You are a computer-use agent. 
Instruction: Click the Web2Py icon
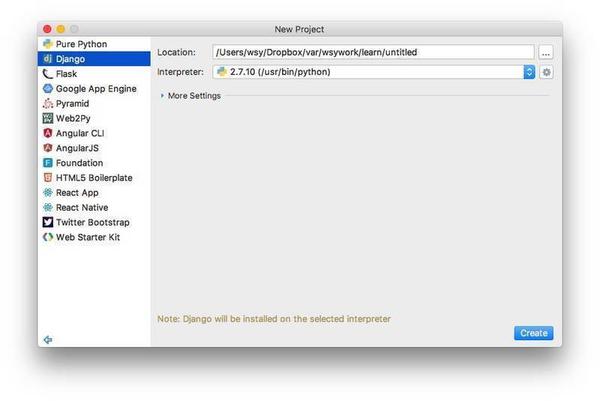tap(47, 118)
